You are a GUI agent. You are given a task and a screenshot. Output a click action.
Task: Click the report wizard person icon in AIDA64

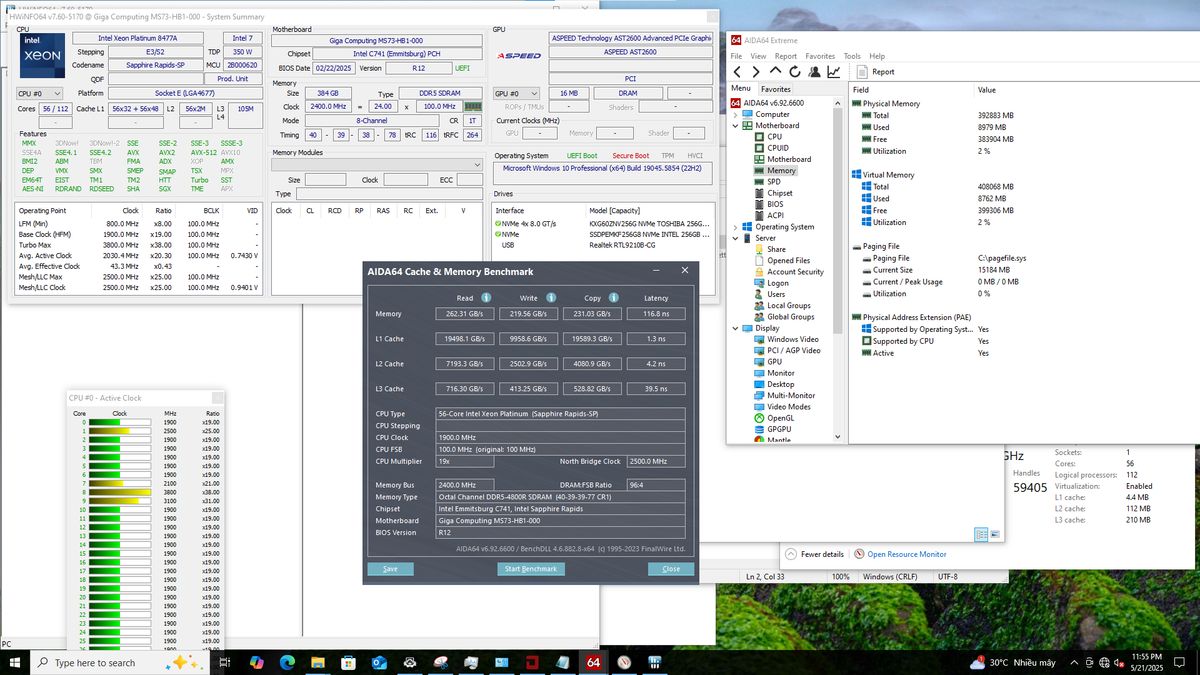tap(815, 71)
